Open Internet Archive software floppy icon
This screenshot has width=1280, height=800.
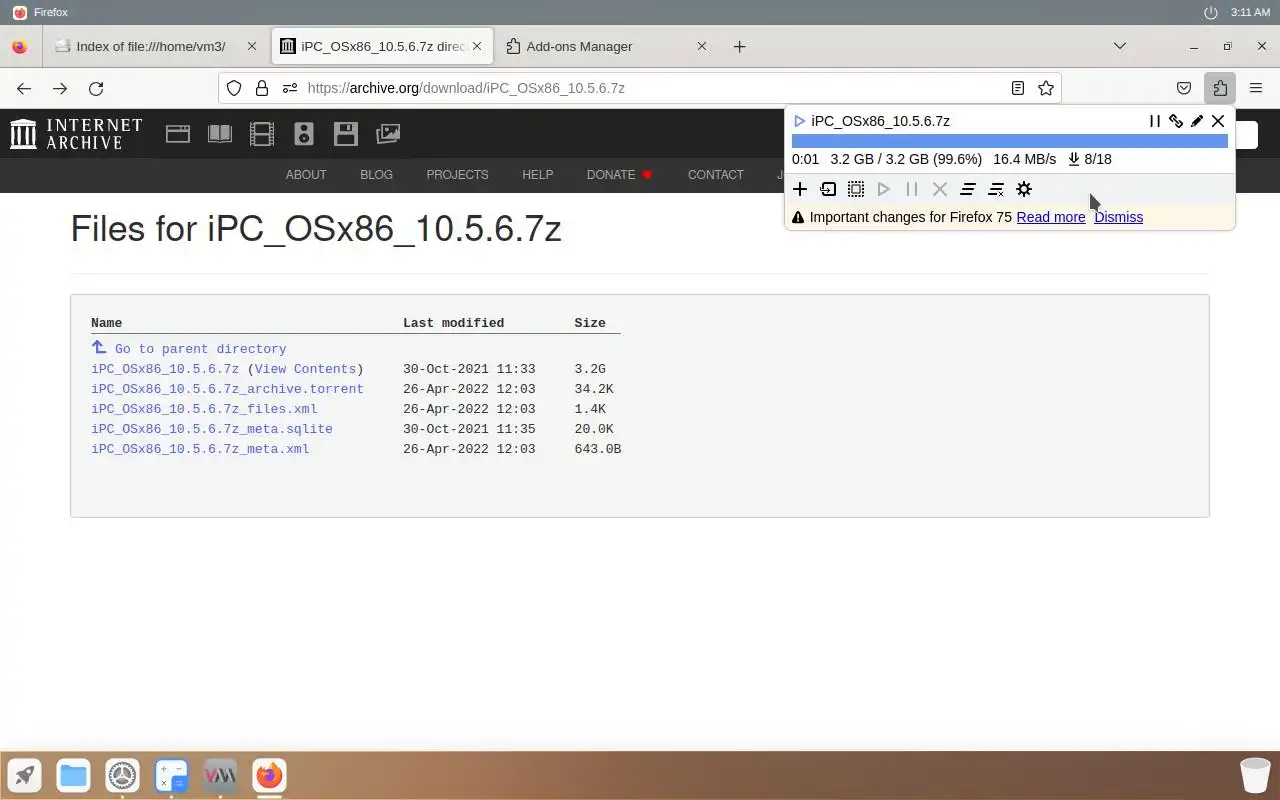[x=346, y=134]
